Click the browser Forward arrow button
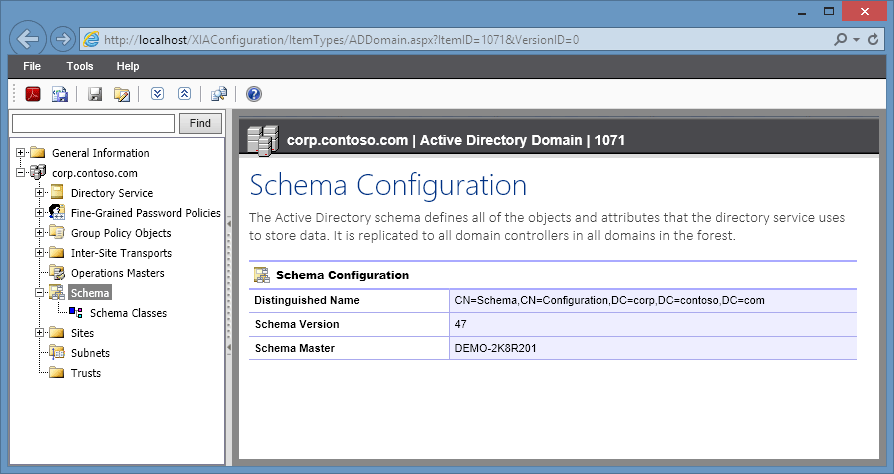 63,39
